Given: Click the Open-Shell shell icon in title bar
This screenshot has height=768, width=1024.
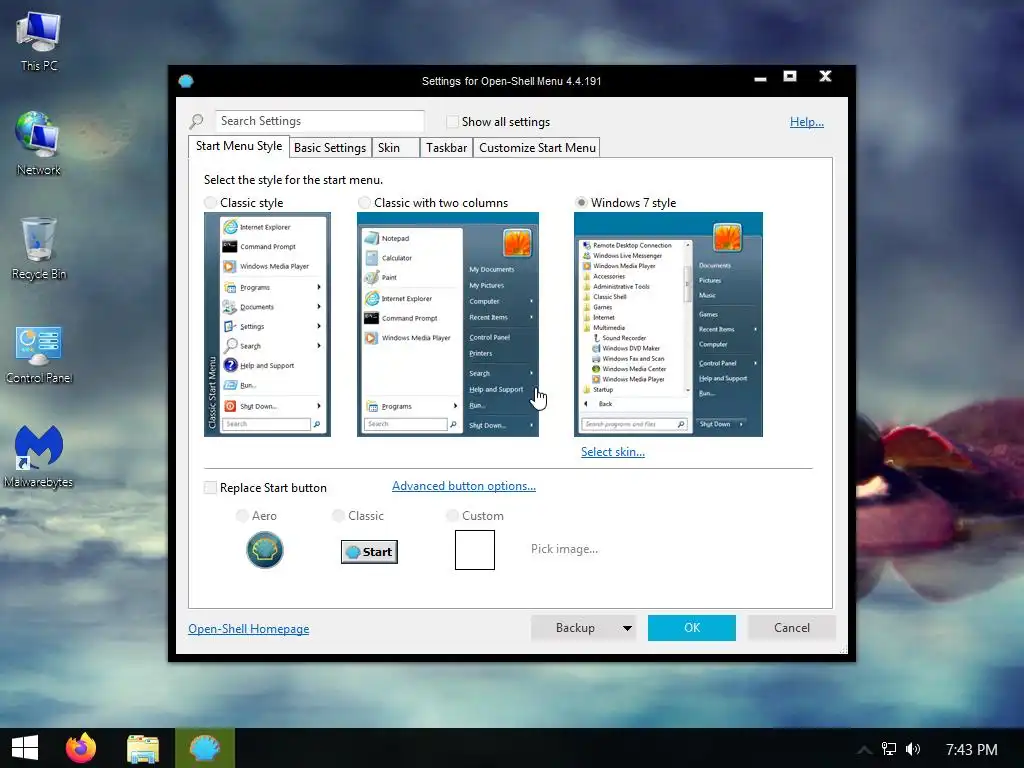Looking at the screenshot, I should (186, 81).
